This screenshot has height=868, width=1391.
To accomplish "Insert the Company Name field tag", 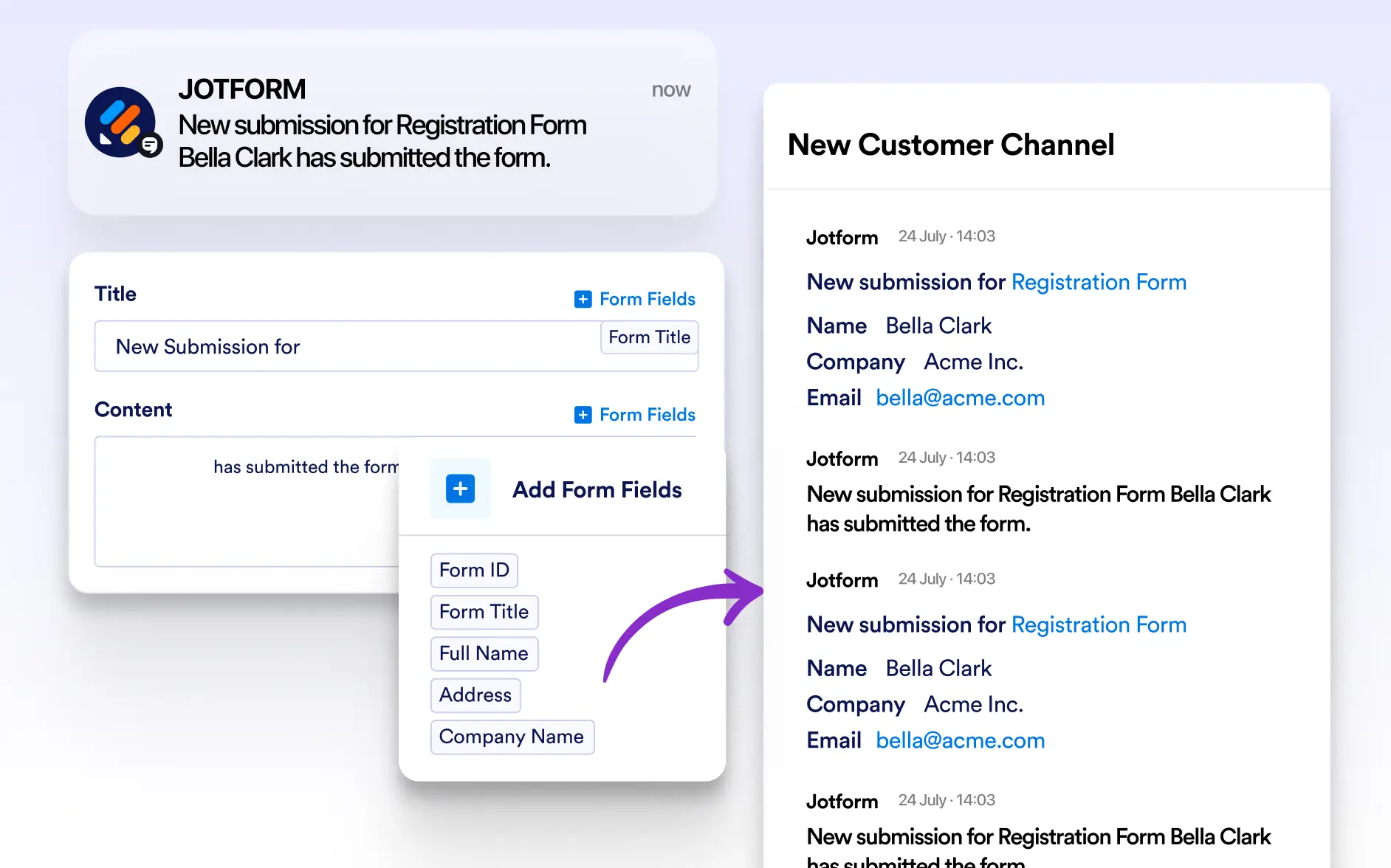I will 512,737.
